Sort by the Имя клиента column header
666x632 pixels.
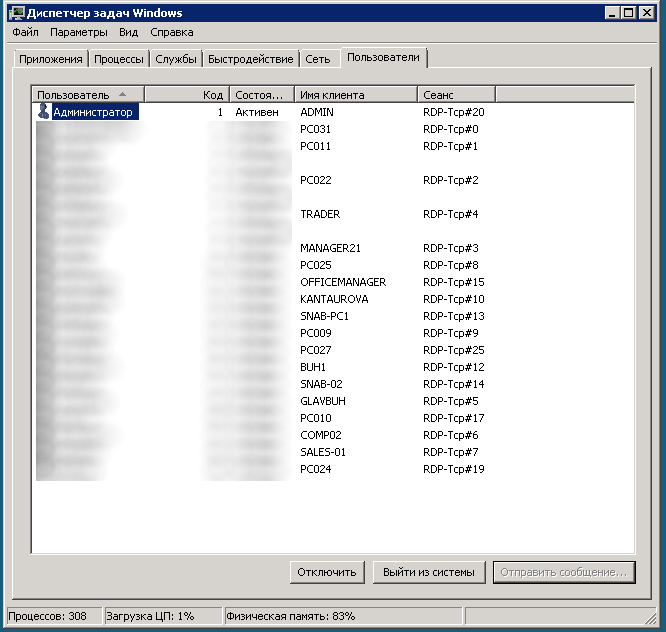pyautogui.click(x=356, y=95)
